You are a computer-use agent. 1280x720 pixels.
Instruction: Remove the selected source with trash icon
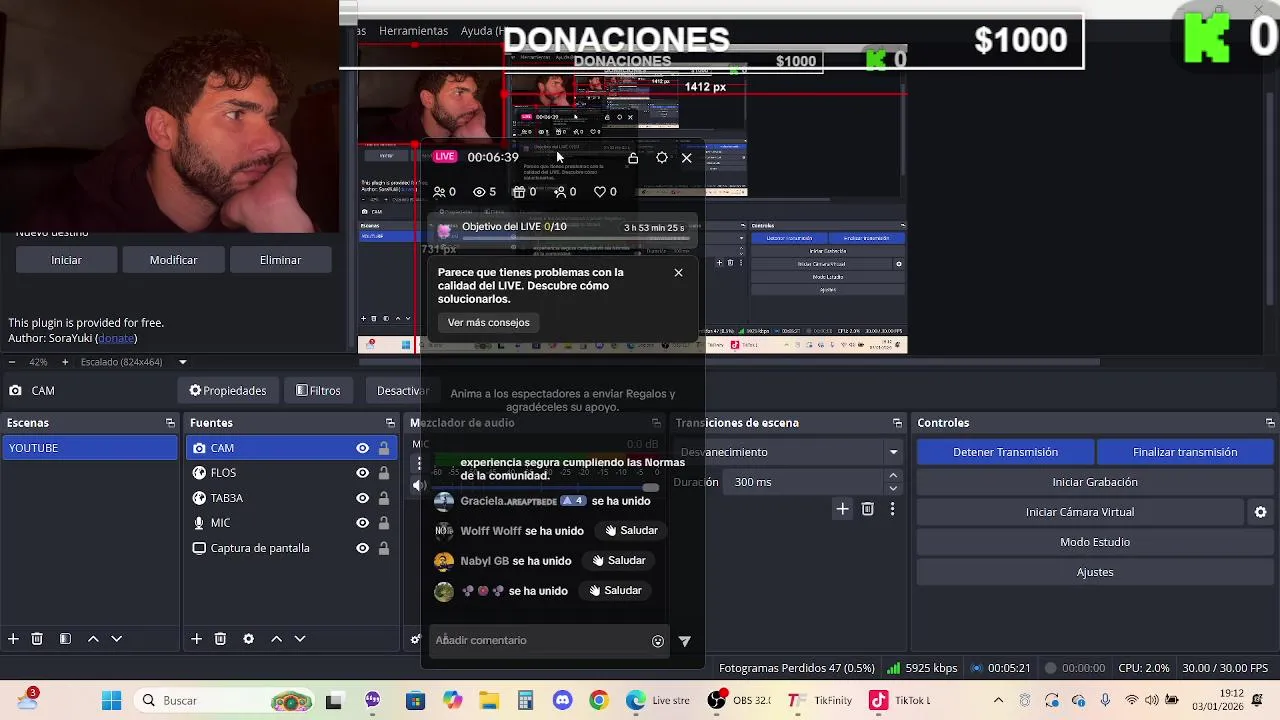[x=220, y=639]
